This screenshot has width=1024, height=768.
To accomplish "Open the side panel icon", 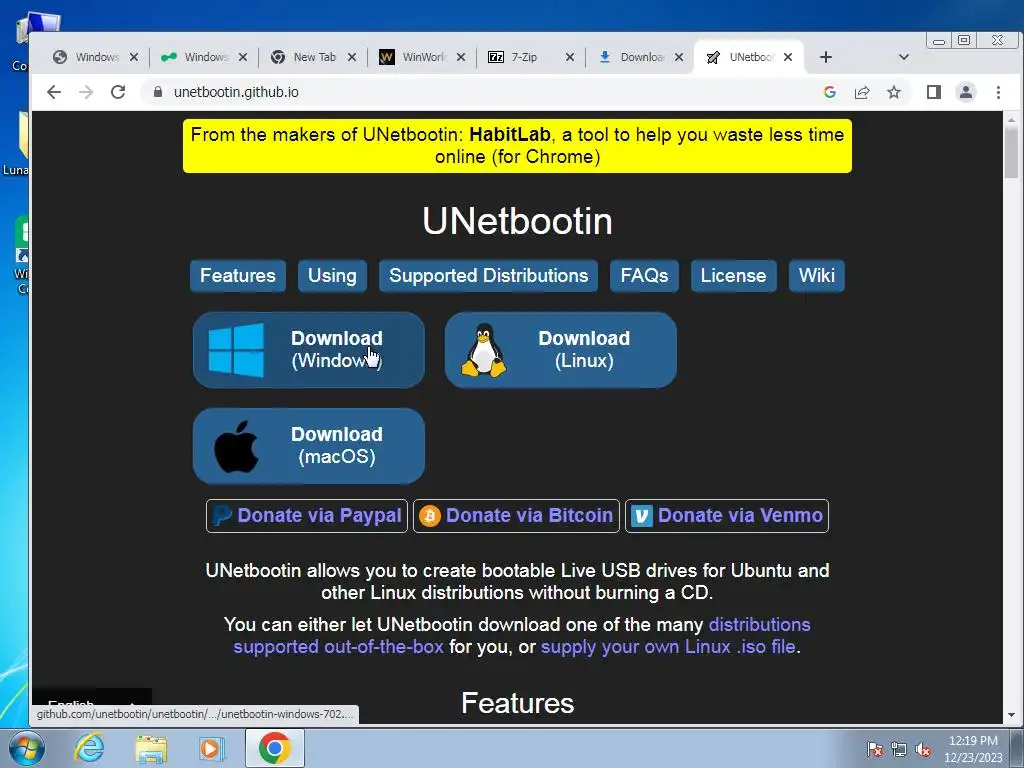I will coord(934,92).
